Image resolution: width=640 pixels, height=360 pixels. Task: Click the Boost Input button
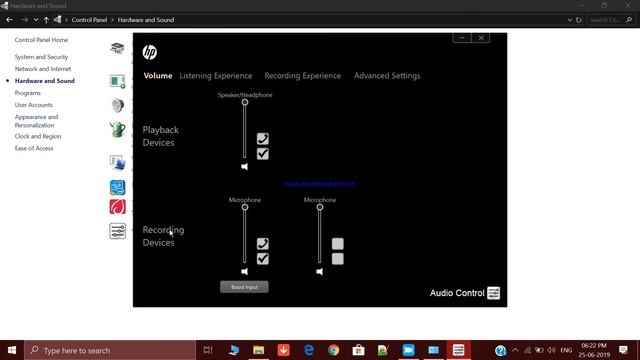point(244,287)
